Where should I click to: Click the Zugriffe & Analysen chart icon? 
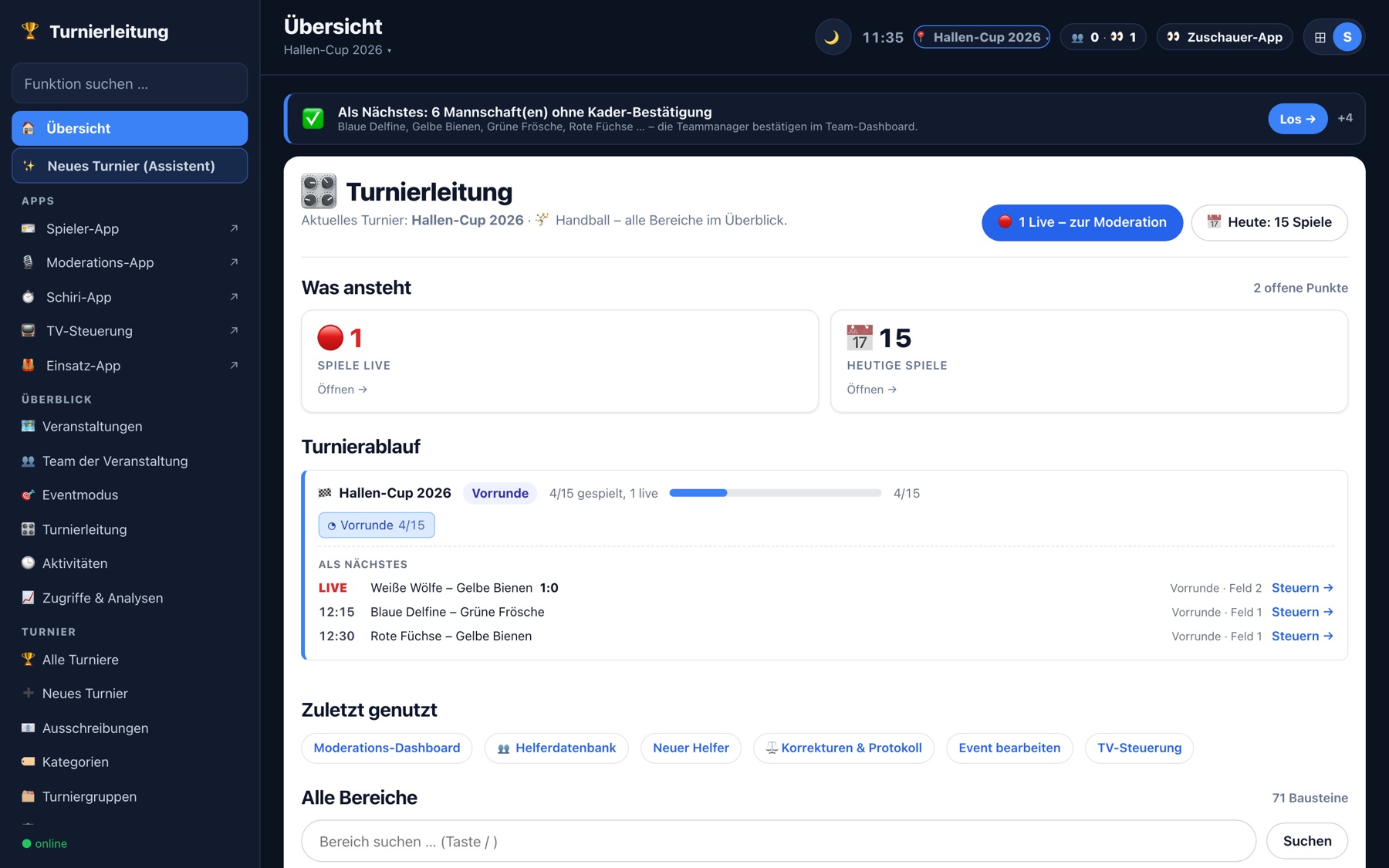pyautogui.click(x=29, y=598)
